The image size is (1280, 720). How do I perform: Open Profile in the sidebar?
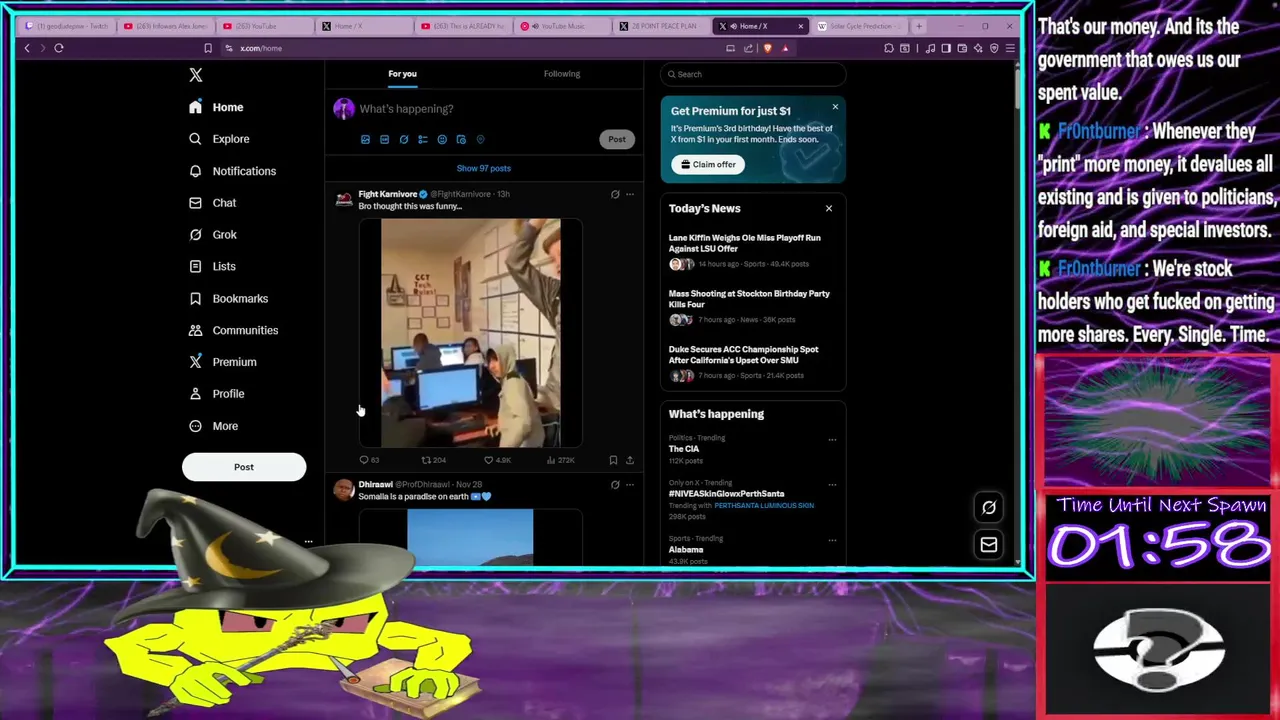(216, 394)
